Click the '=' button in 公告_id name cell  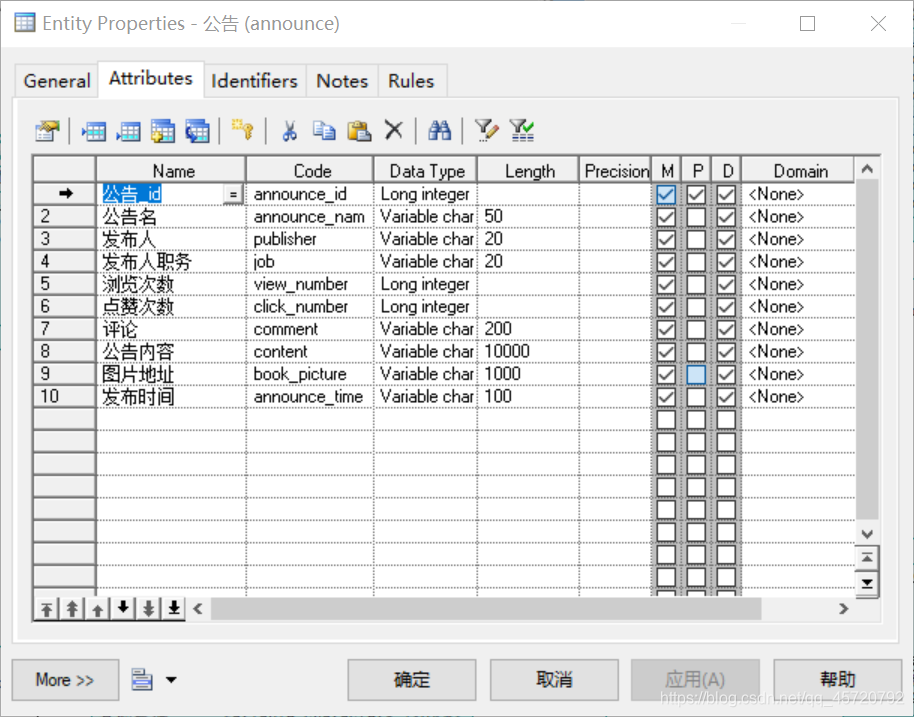point(233,194)
